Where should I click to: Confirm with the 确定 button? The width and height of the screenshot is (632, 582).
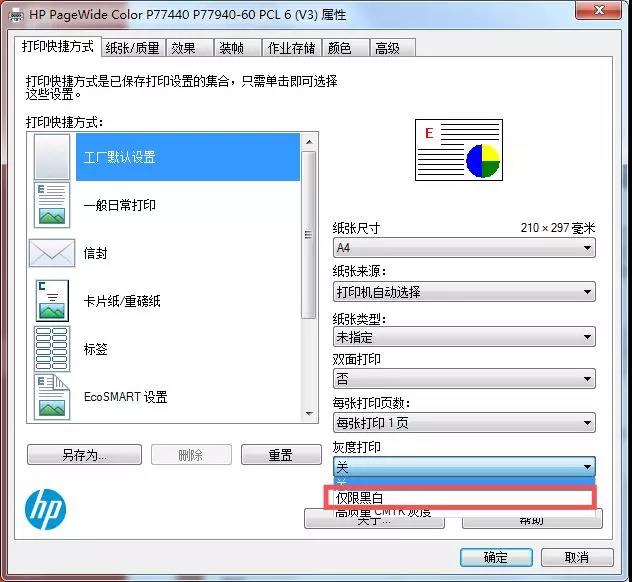click(x=496, y=557)
